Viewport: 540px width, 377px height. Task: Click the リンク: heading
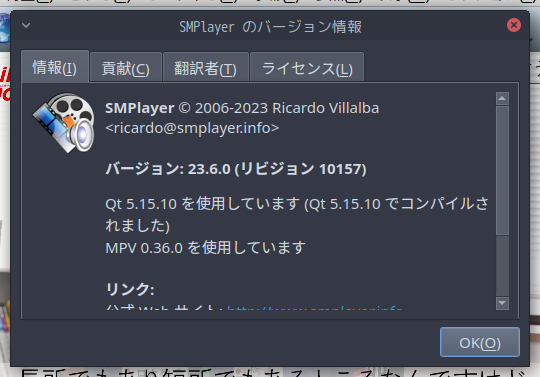click(130, 289)
